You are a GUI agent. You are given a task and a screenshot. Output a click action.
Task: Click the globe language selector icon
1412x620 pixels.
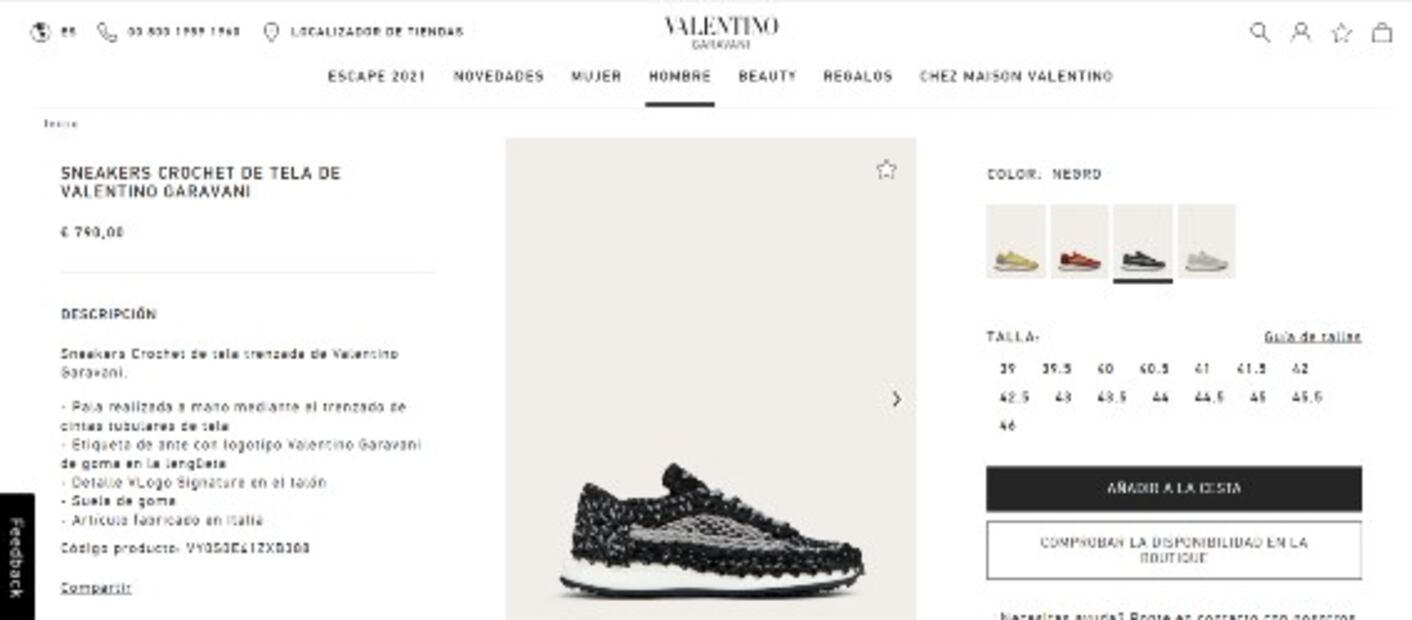pos(40,32)
